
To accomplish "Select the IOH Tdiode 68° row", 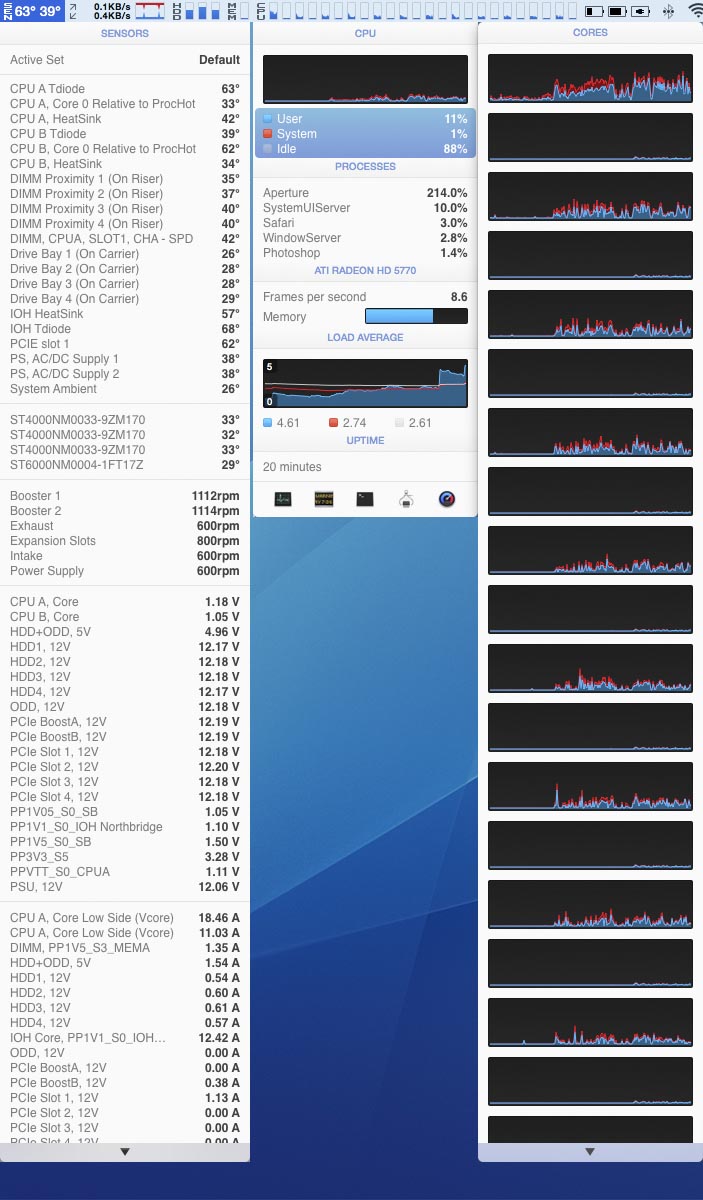I will 125,329.
